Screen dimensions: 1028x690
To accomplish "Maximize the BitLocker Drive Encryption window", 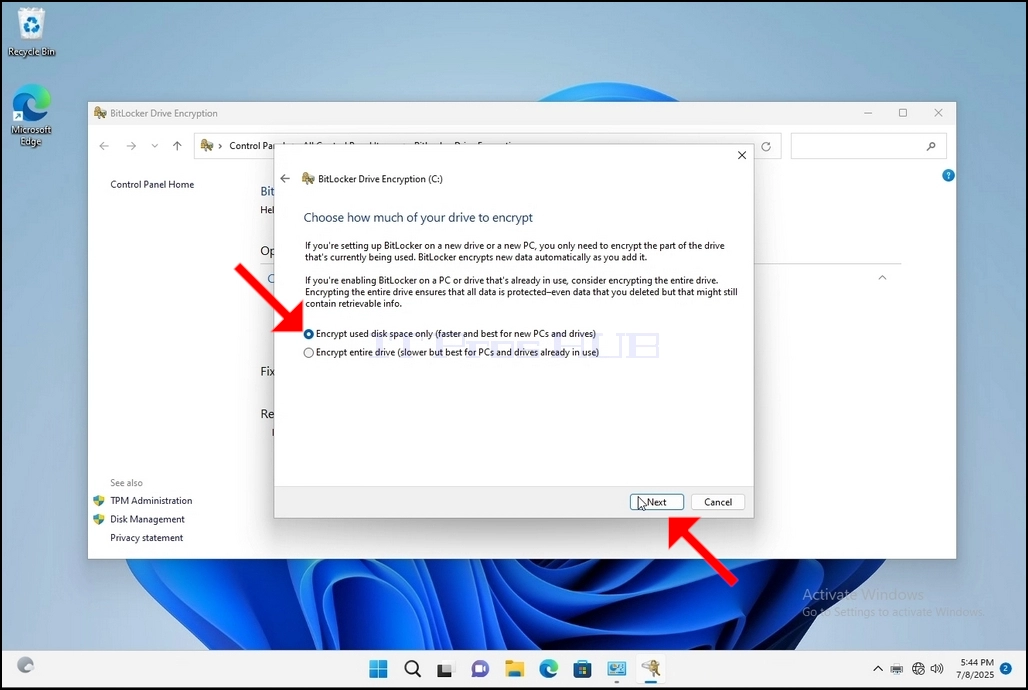I will (x=903, y=113).
